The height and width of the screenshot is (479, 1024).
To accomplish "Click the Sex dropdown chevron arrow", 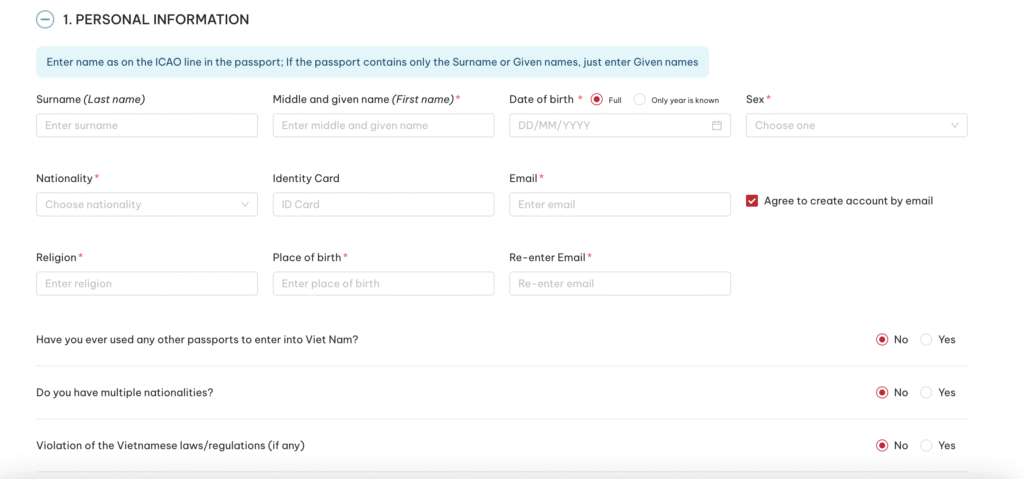I will coord(954,126).
